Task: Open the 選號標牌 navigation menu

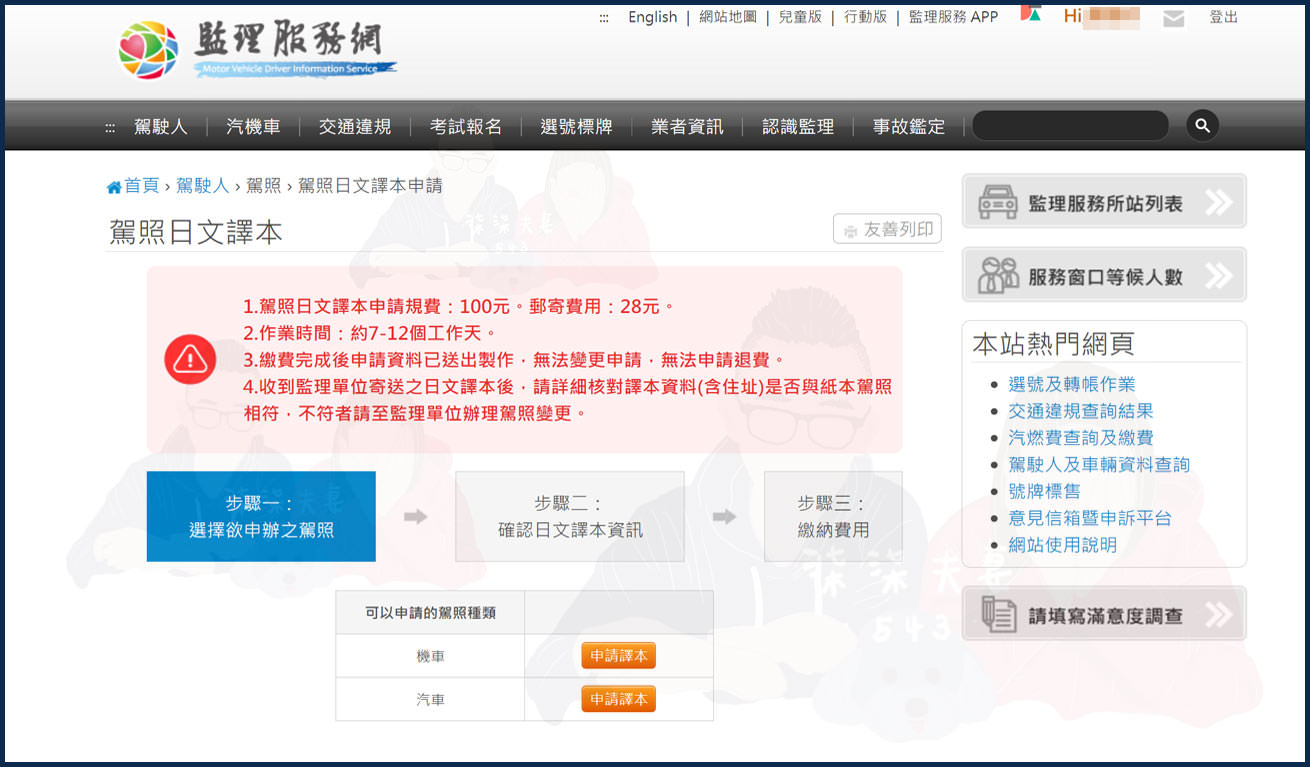Action: click(x=576, y=127)
